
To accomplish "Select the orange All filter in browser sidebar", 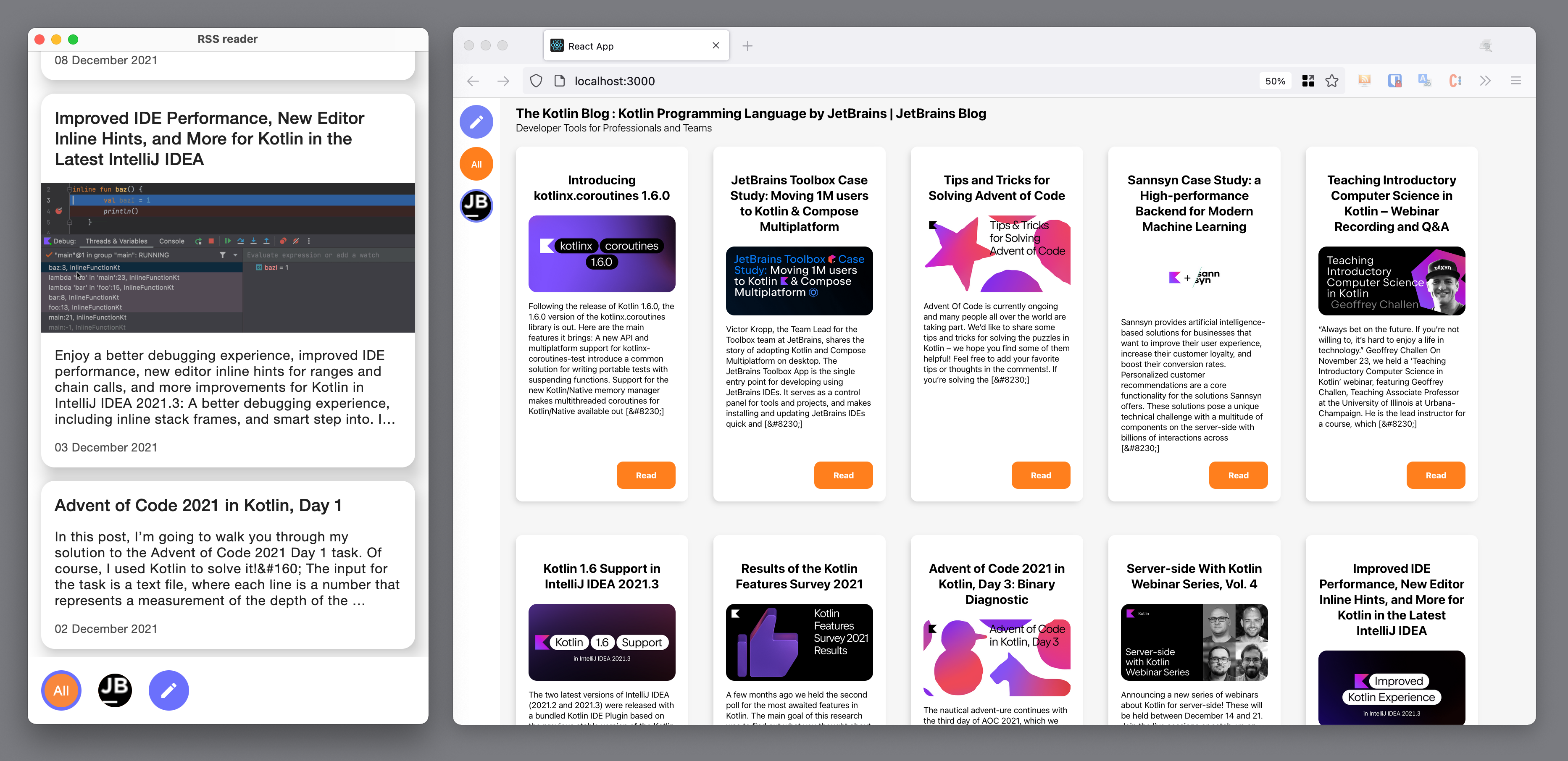I will (x=476, y=164).
